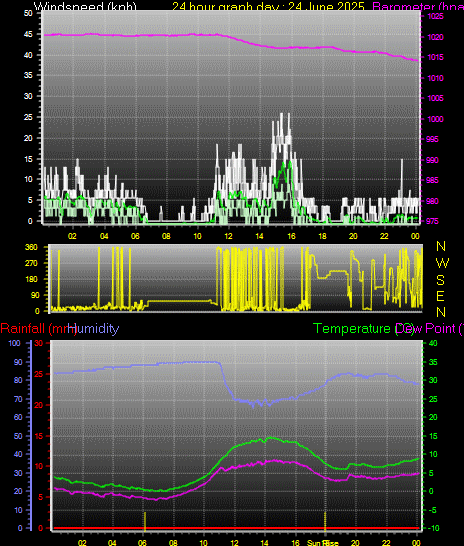Viewport: 464px width, 546px height.
Task: Click windspeed axis value 45
Action: (28, 34)
